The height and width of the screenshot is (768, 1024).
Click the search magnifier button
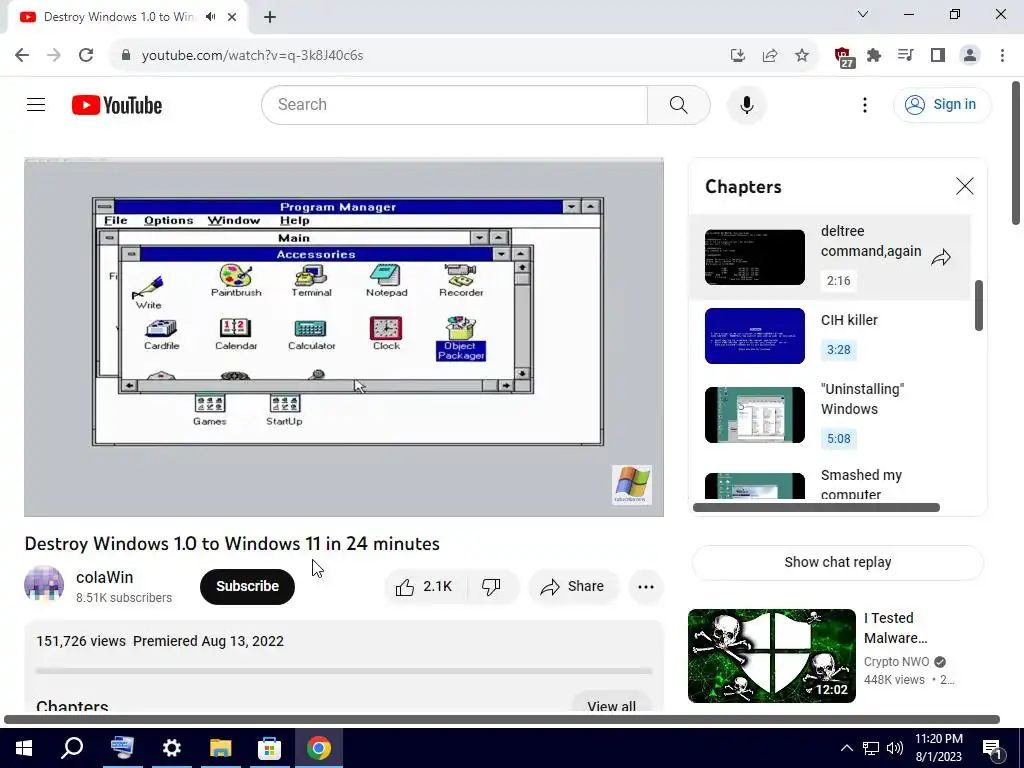coord(679,104)
